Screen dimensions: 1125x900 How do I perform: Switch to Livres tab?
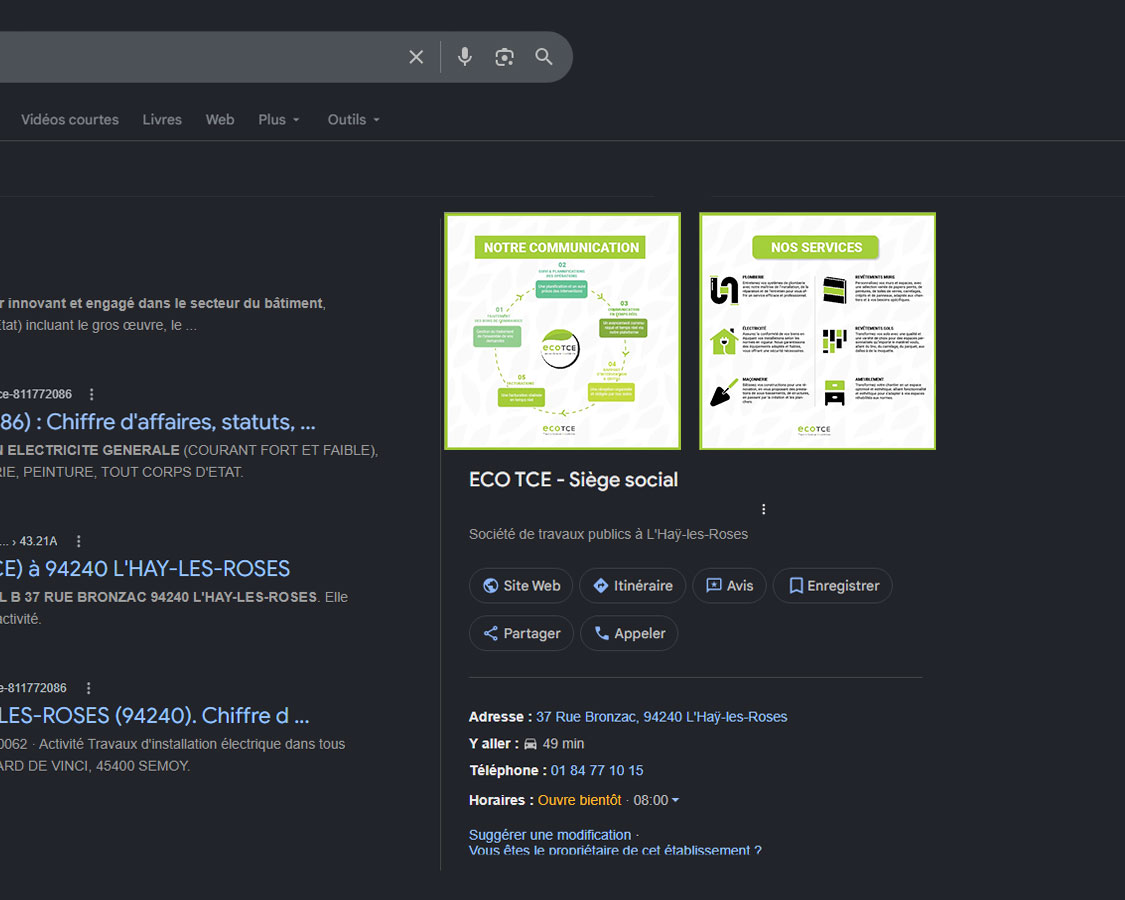pos(162,120)
